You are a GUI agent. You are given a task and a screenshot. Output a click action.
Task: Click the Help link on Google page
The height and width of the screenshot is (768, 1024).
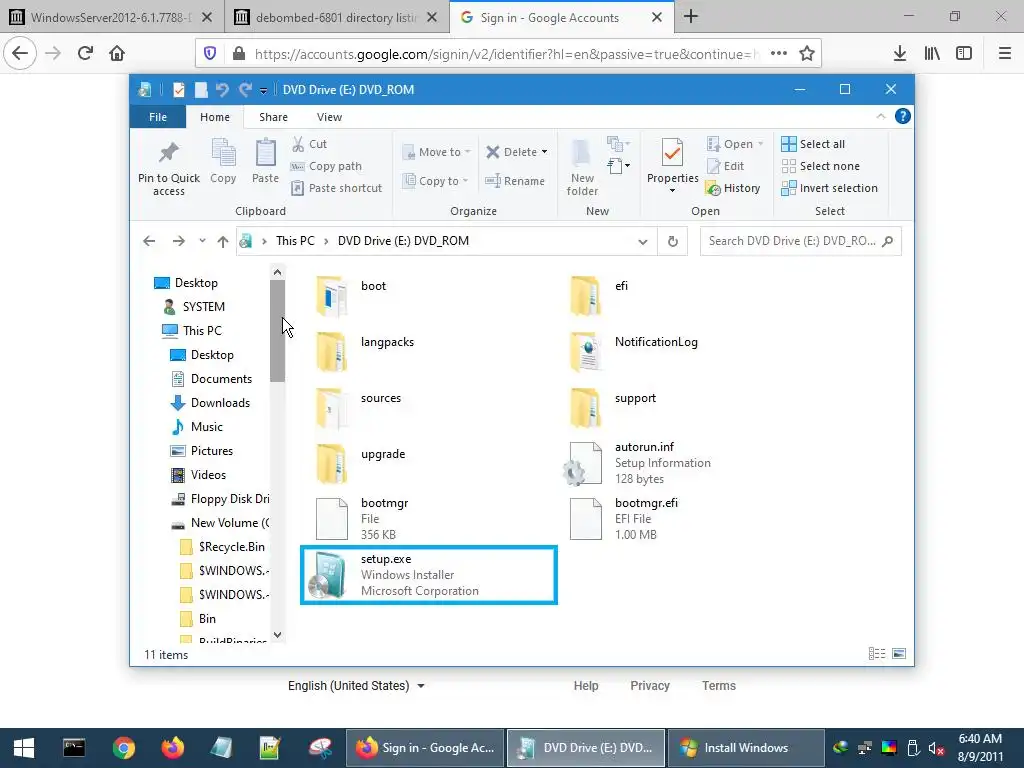(x=586, y=686)
